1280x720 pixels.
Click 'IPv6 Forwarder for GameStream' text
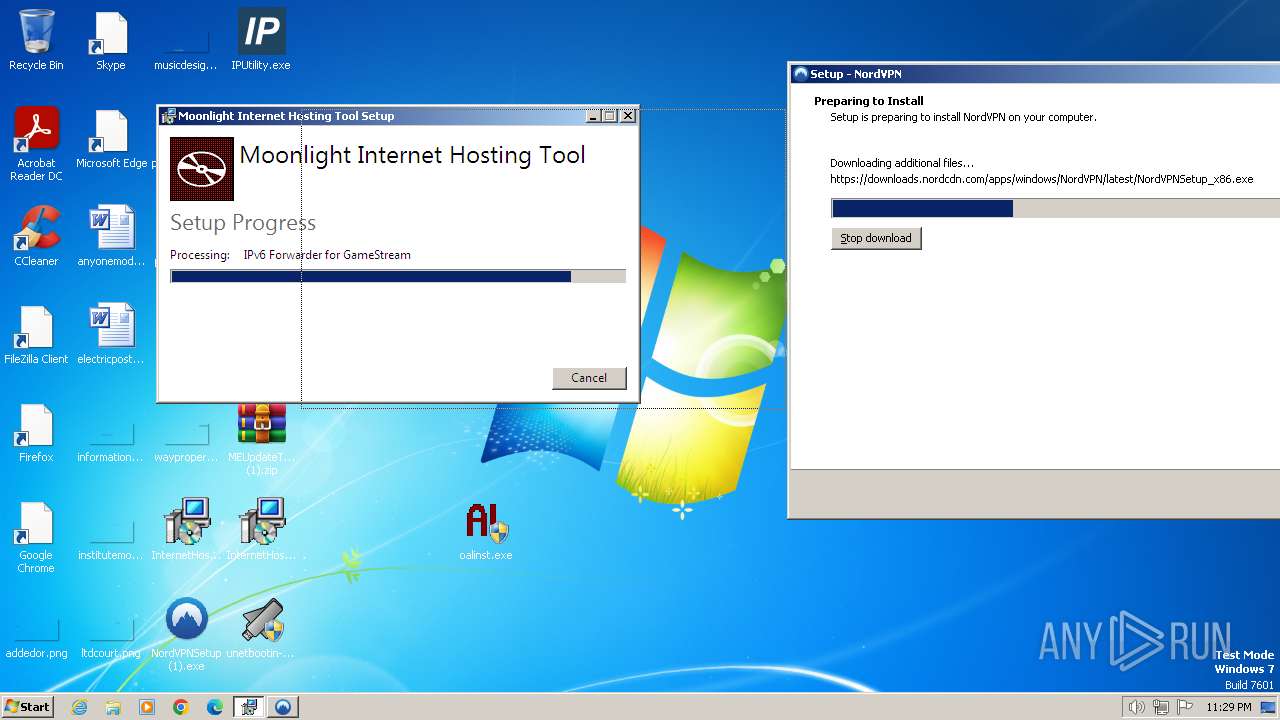pos(327,255)
